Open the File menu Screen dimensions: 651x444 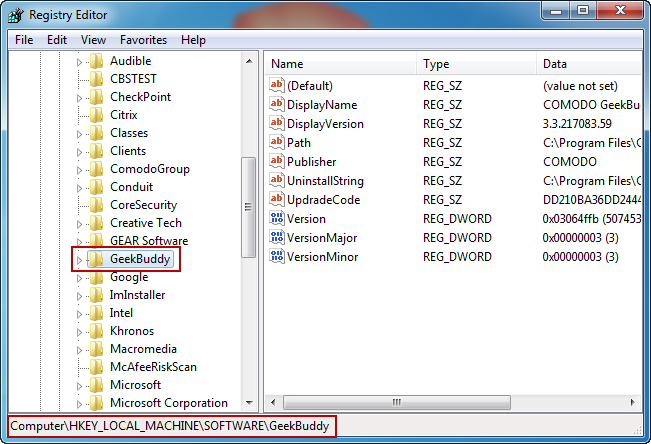coord(24,40)
